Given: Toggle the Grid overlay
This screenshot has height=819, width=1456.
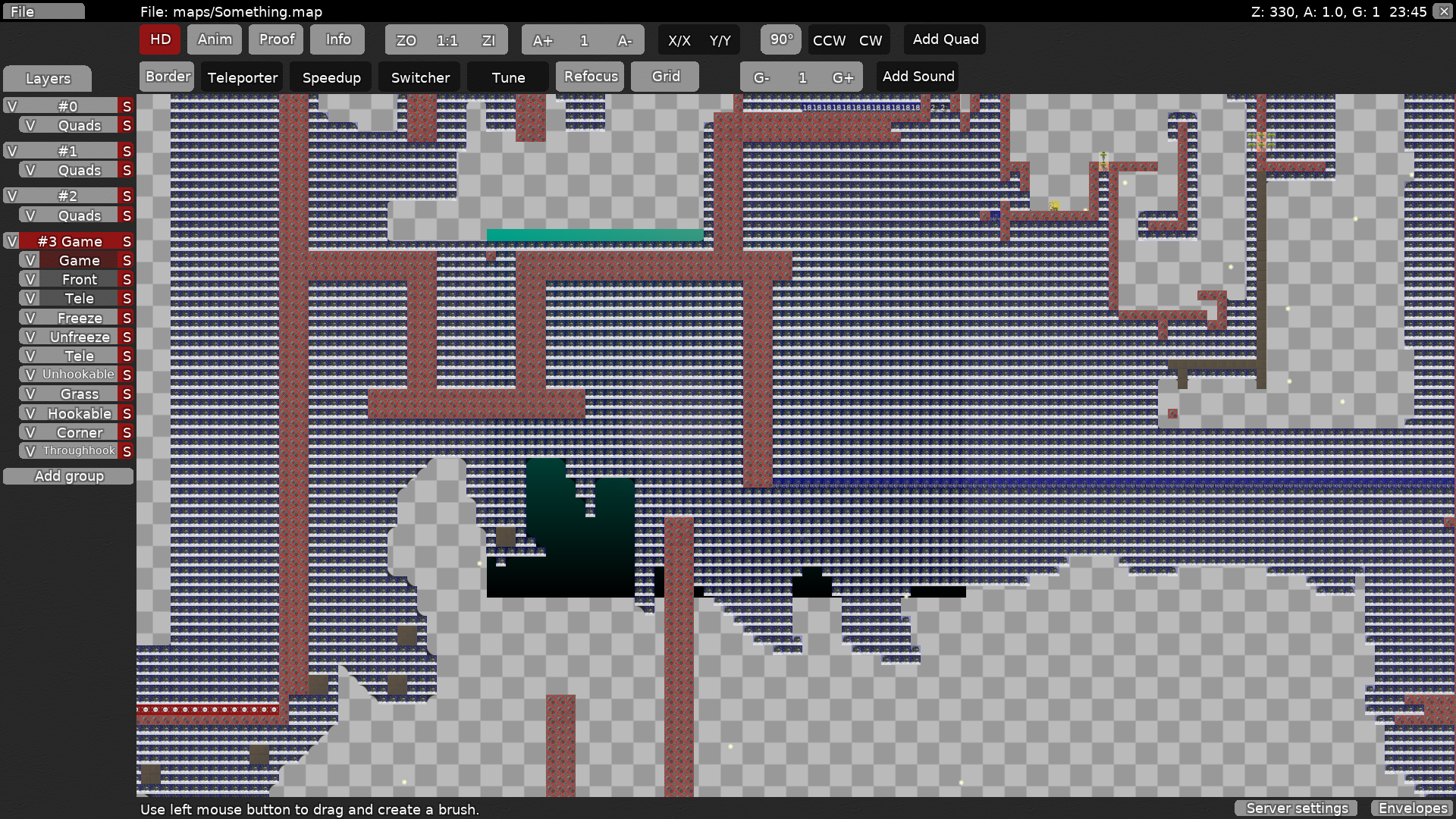Looking at the screenshot, I should (664, 76).
